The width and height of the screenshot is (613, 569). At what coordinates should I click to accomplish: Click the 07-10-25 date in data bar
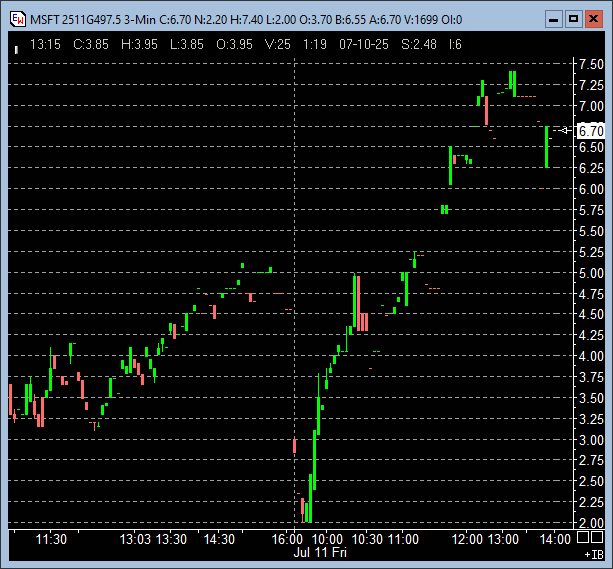(364, 44)
